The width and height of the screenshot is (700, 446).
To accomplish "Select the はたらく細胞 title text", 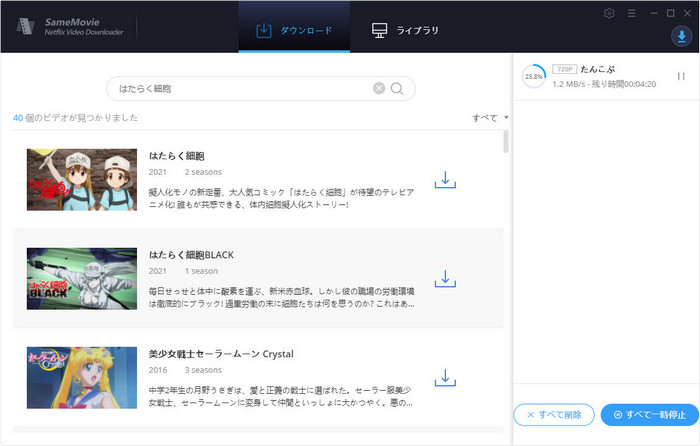I will point(176,156).
